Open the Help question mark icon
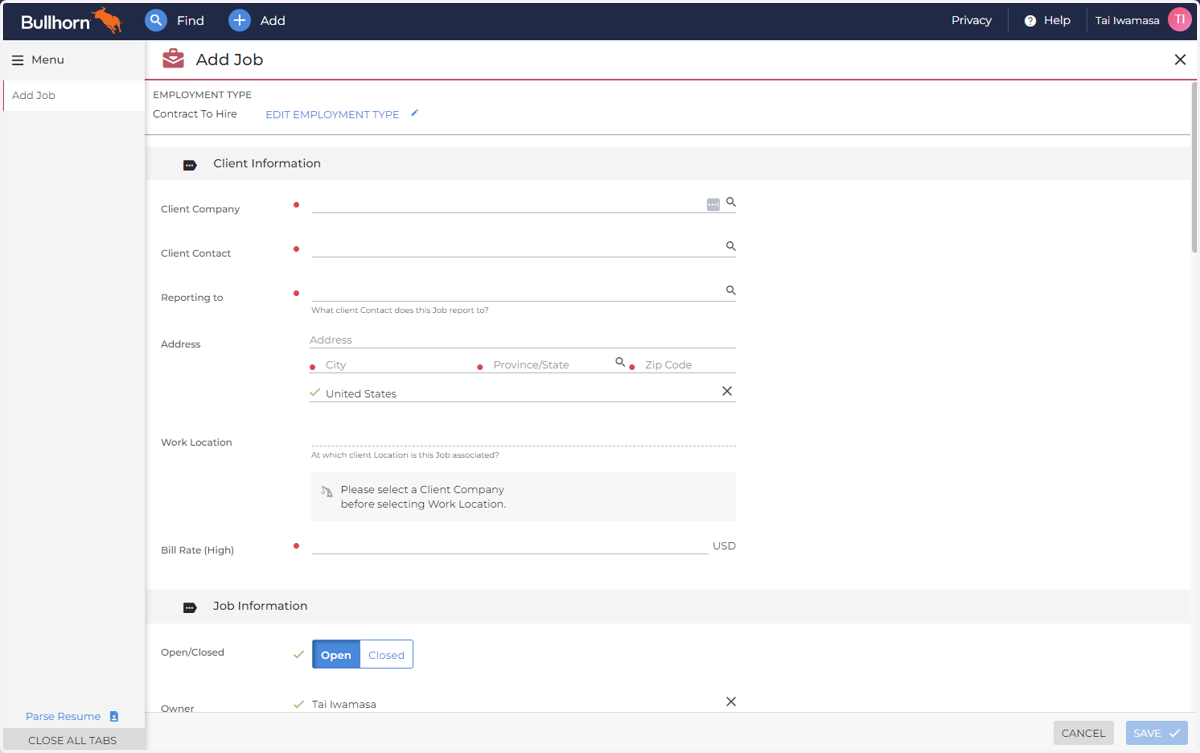1200x753 pixels. [x=1030, y=20]
